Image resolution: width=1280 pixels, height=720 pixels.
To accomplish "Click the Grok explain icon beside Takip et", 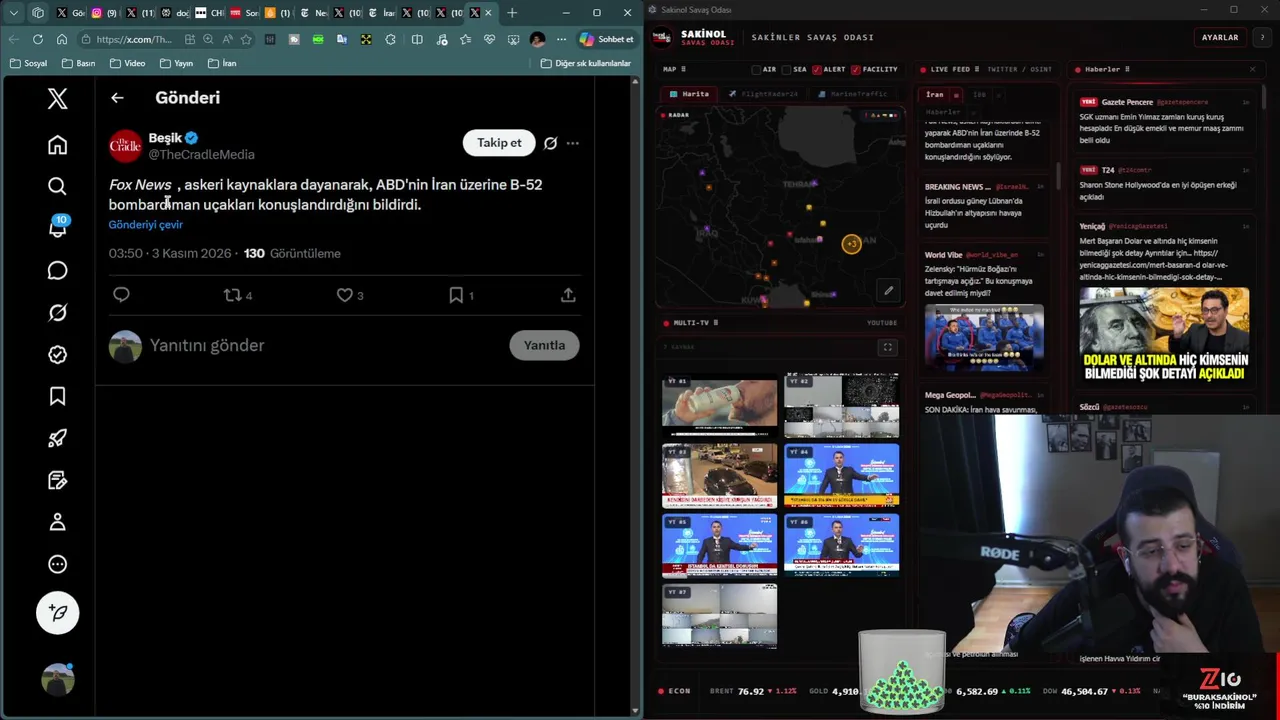I will [x=550, y=143].
